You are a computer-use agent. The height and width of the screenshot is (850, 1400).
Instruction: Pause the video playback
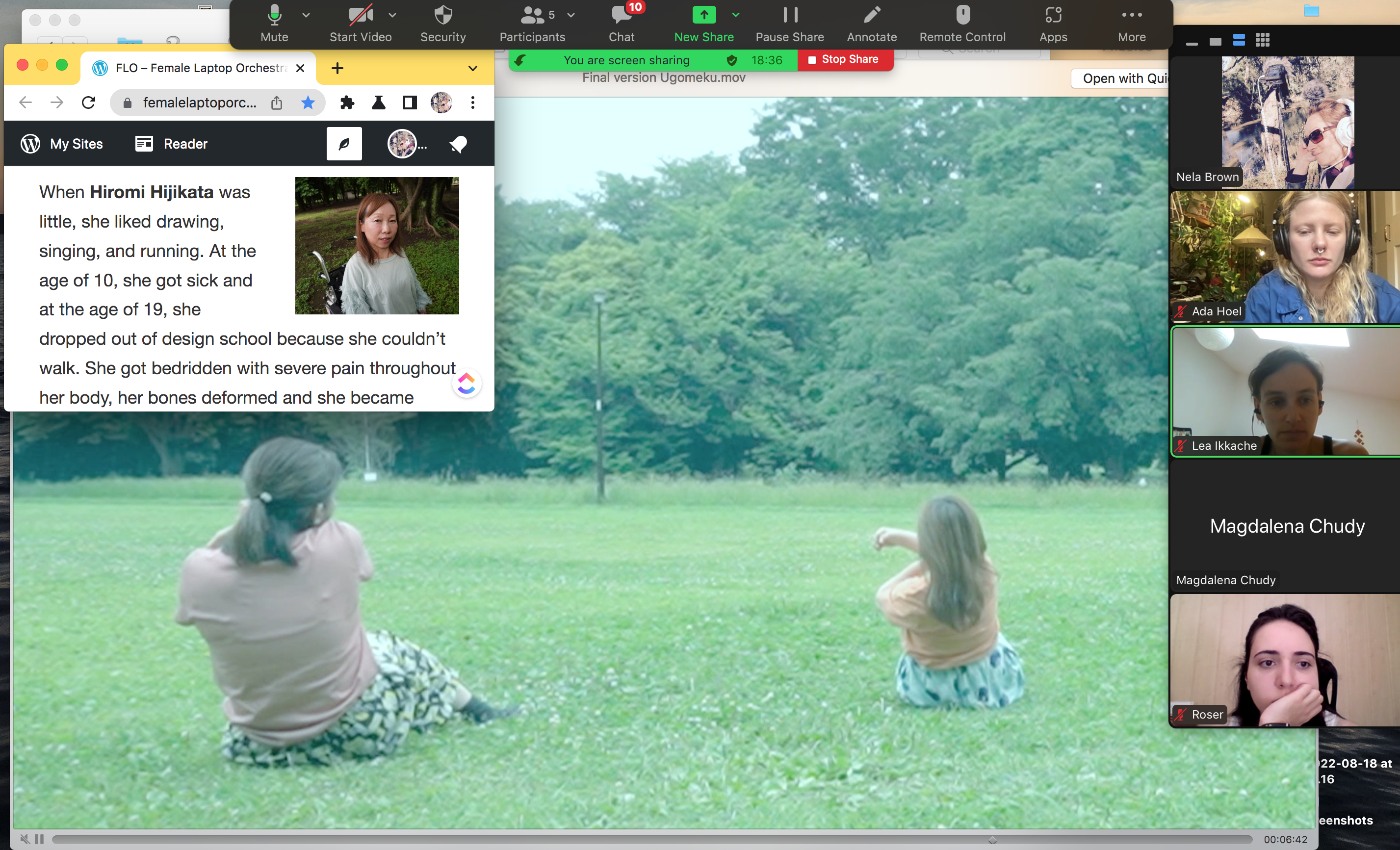click(x=39, y=839)
